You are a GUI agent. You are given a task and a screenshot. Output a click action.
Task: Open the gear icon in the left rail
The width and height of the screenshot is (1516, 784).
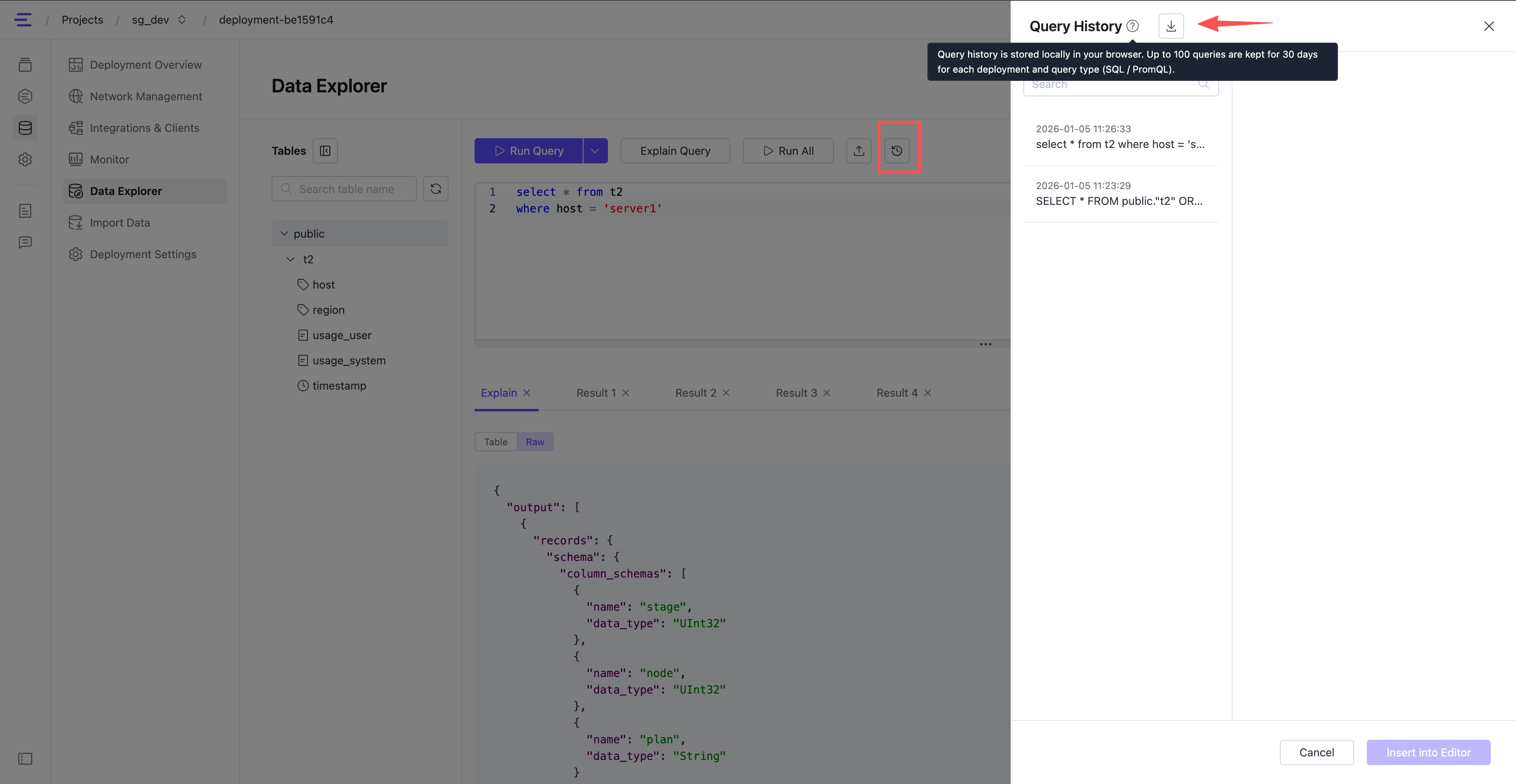[25, 159]
